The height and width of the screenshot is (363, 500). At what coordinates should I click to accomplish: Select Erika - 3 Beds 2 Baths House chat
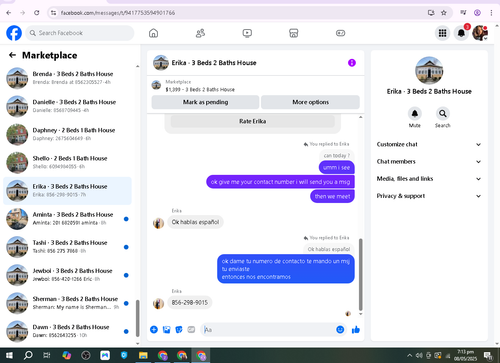pos(67,191)
